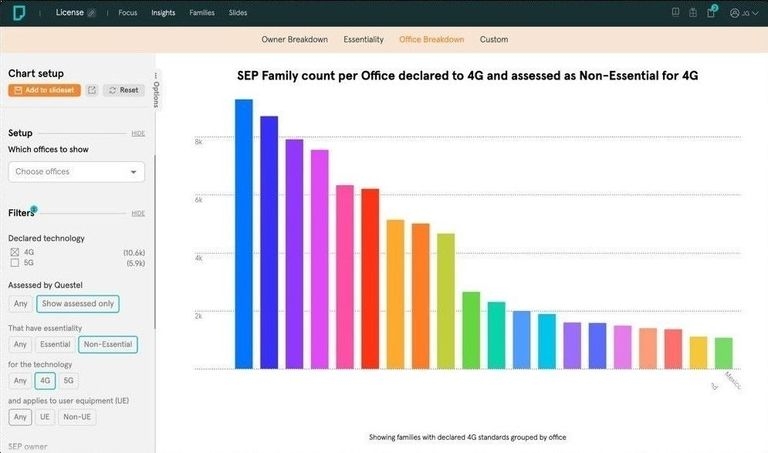
Task: Select UE under applies to user equipment
Action: coord(45,417)
